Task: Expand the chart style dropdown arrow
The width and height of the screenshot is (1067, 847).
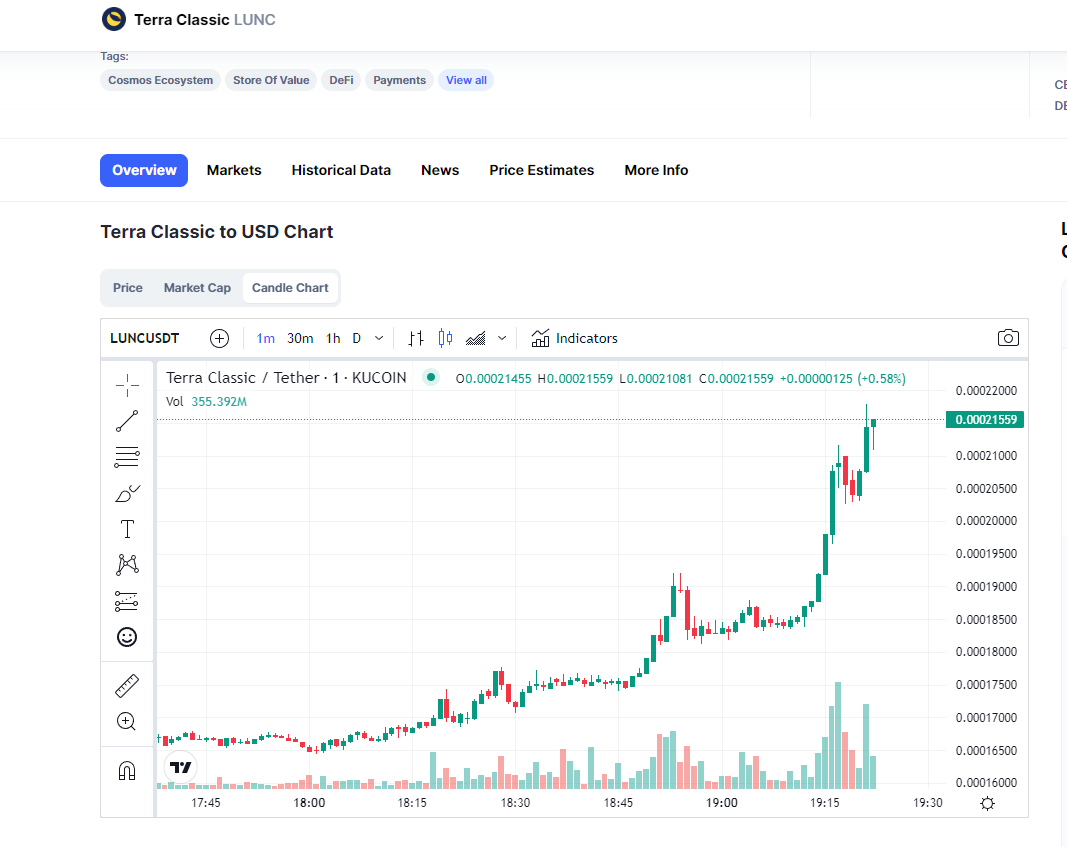Action: point(502,338)
